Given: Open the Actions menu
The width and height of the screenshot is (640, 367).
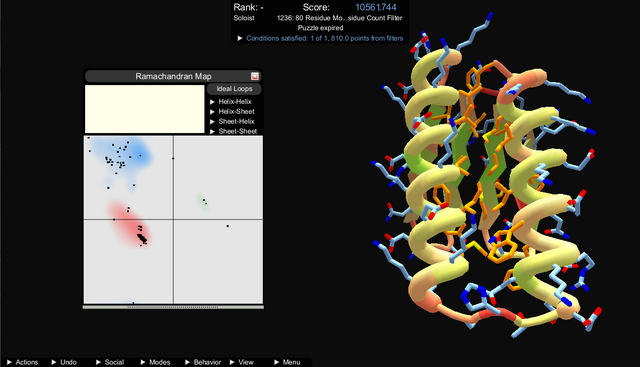Looking at the screenshot, I should [22, 362].
